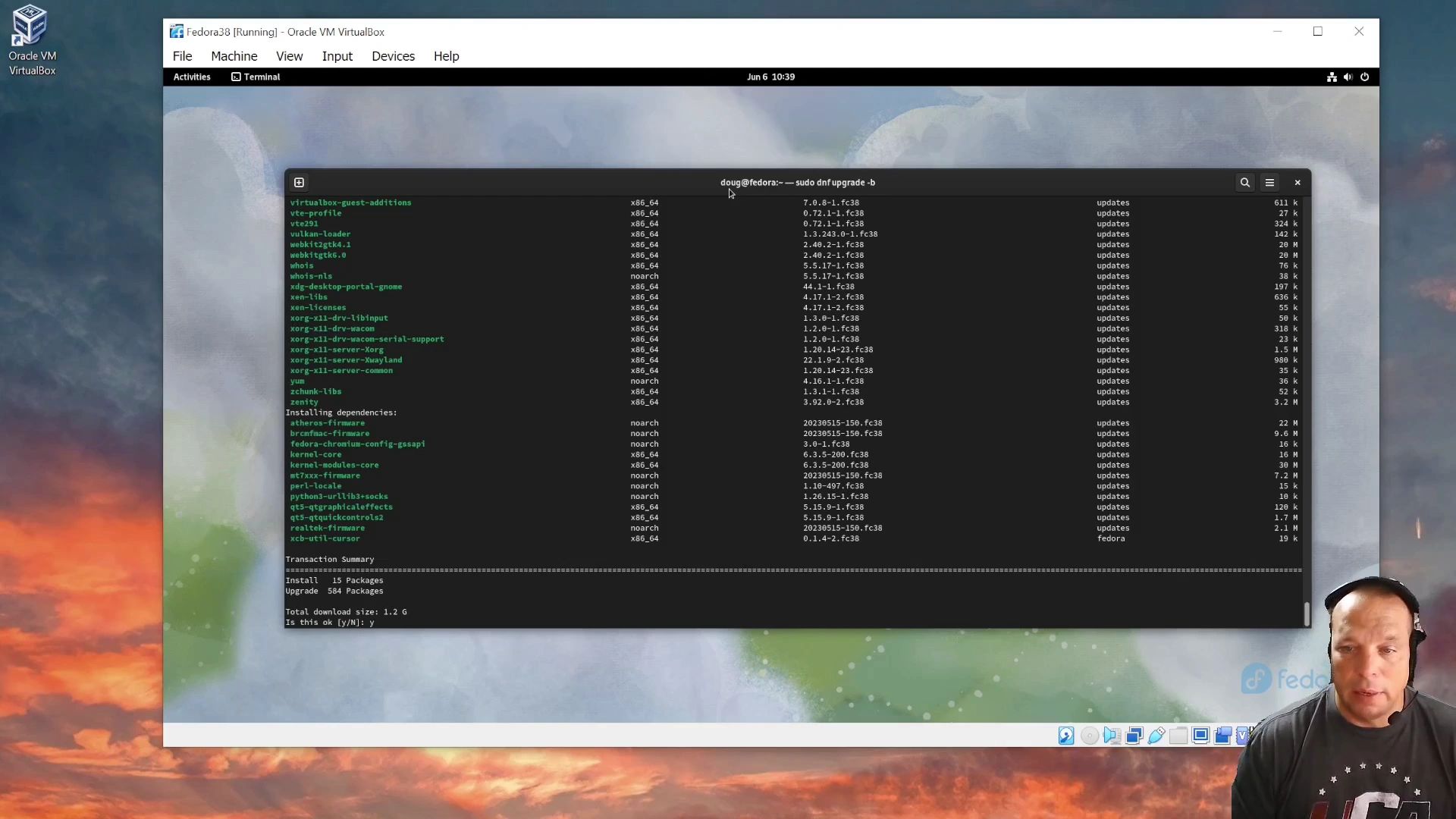This screenshot has width=1456, height=819.
Task: Click the USB devices status icon
Action: [1156, 736]
